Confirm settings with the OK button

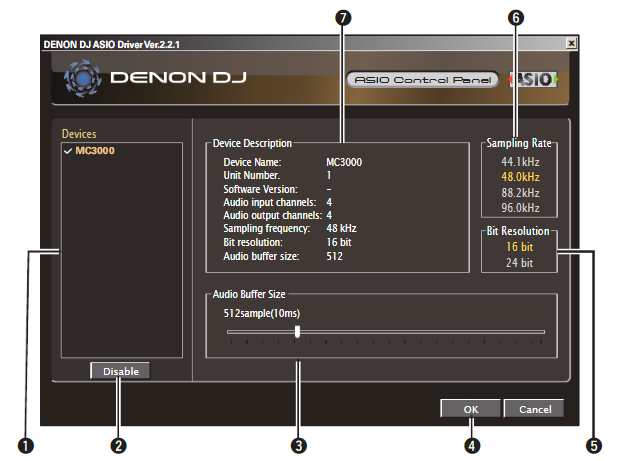471,409
